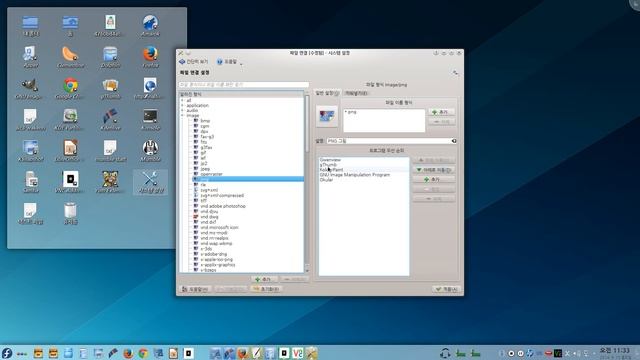Click the Reset button at the dialog bottom
The width and height of the screenshot is (640, 360).
click(266, 289)
